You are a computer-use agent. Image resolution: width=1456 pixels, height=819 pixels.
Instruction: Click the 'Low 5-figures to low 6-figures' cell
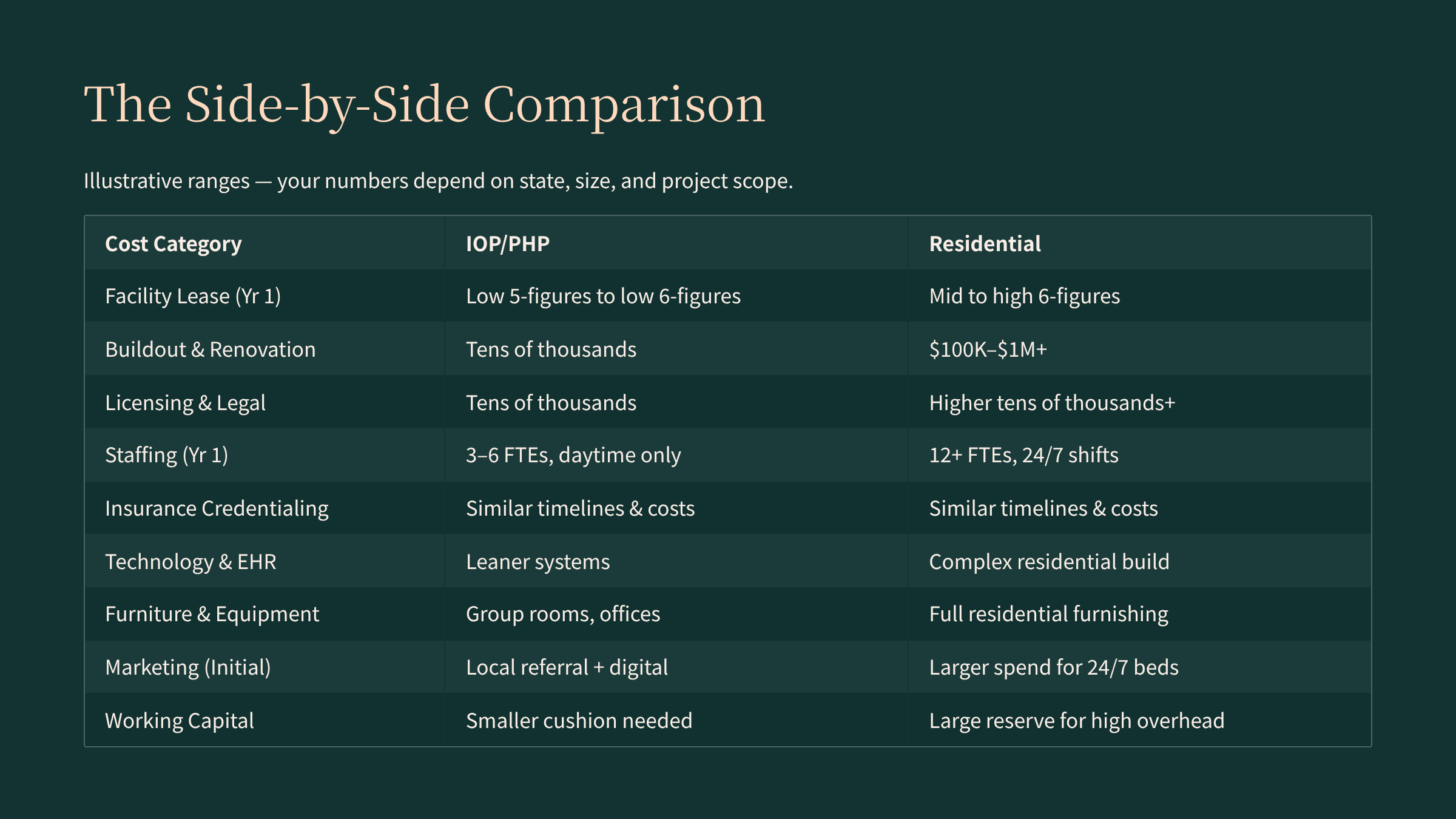[603, 296]
